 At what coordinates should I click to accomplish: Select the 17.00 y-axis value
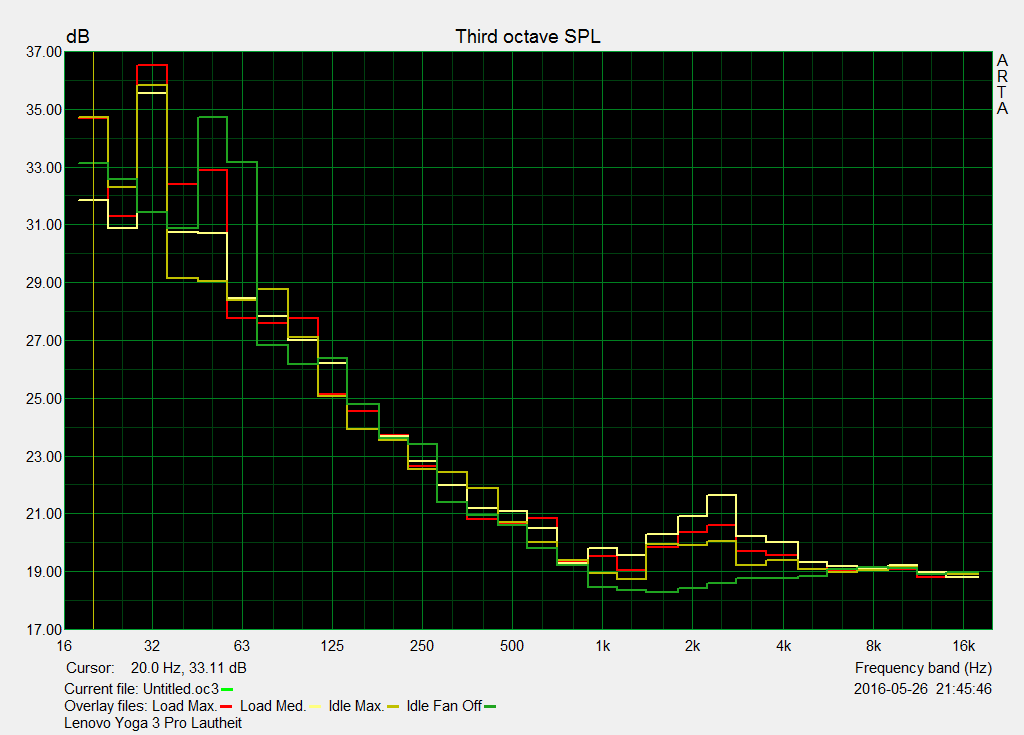click(x=44, y=630)
